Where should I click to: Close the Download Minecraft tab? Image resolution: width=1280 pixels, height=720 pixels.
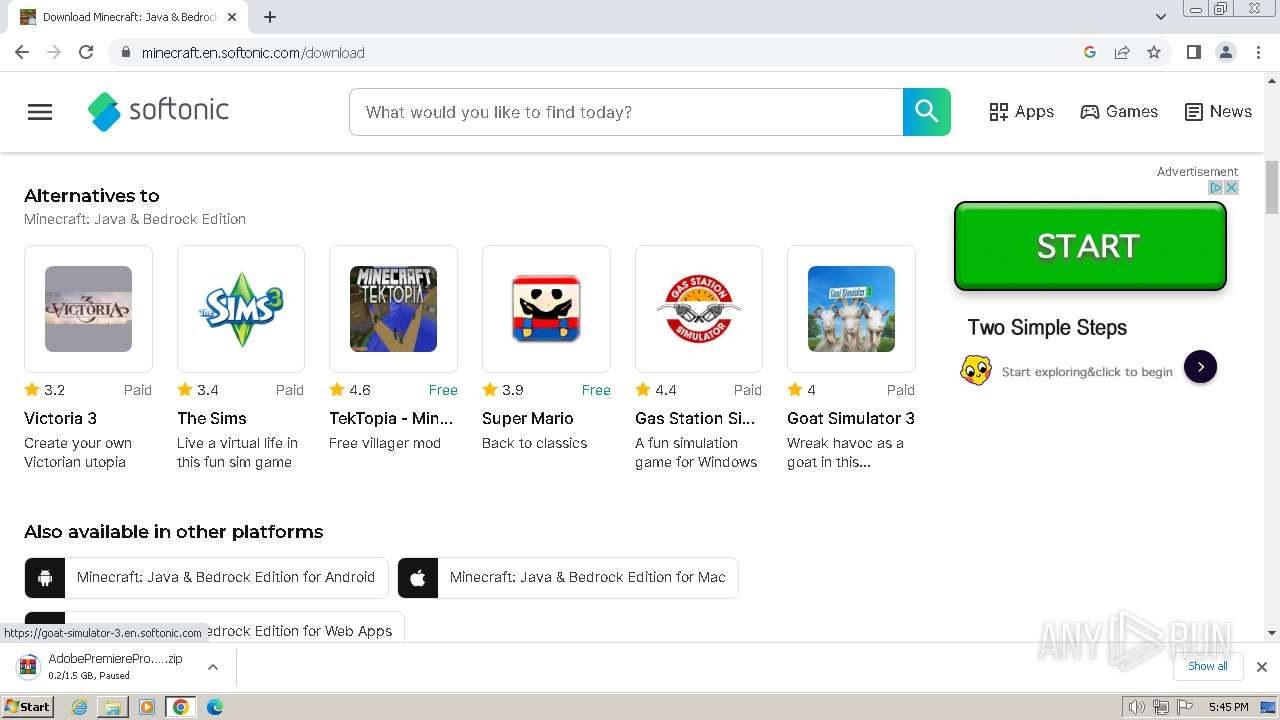point(232,17)
